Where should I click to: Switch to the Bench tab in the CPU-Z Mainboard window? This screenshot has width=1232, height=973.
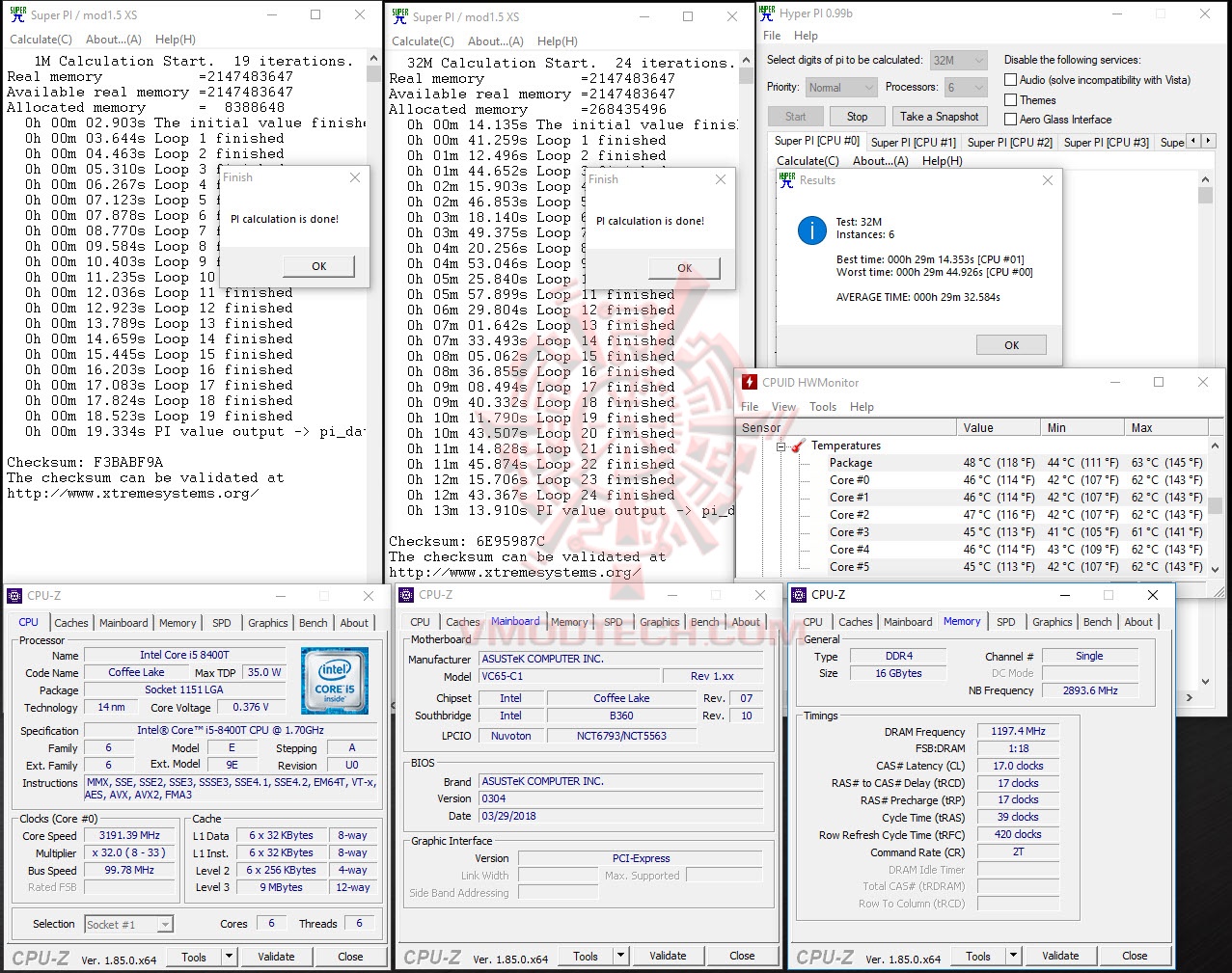point(705,622)
